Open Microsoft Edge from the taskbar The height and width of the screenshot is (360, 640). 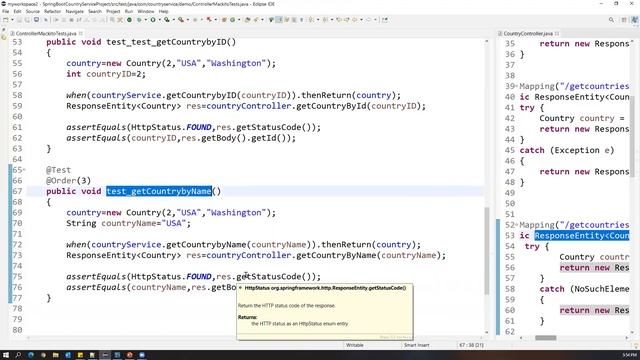point(31,355)
